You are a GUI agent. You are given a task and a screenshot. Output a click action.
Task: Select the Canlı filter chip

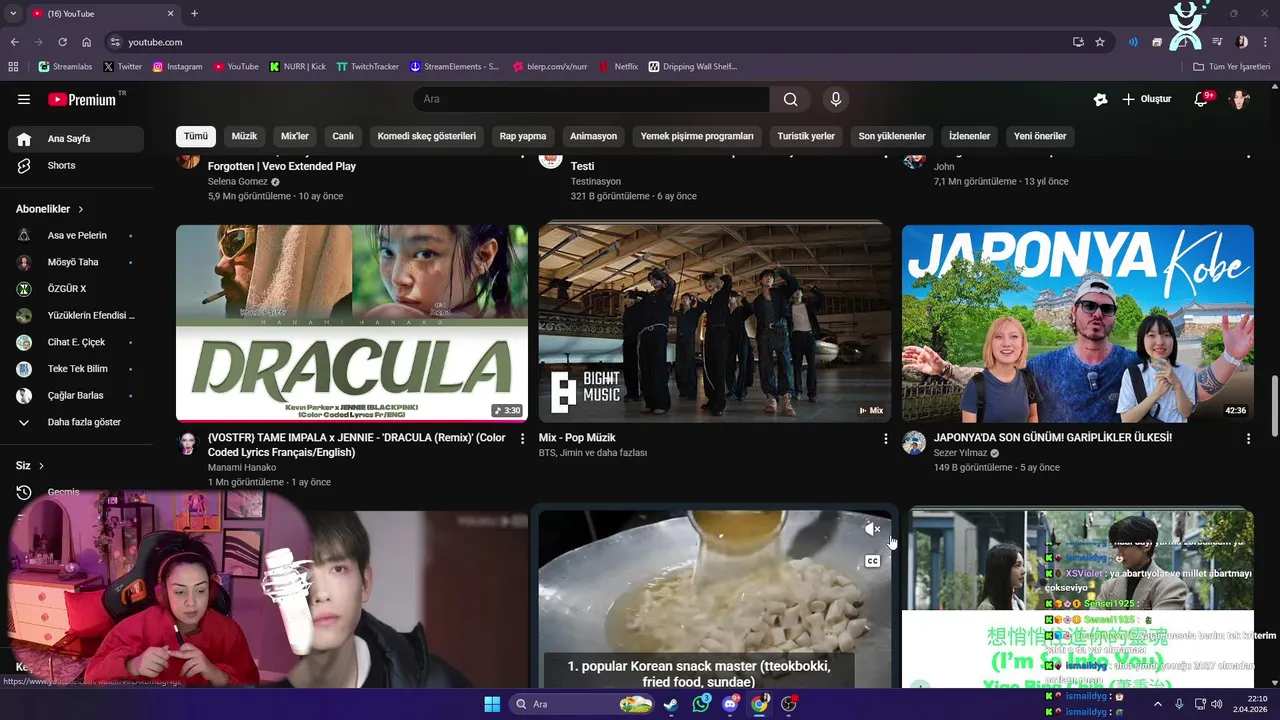pyautogui.click(x=343, y=136)
